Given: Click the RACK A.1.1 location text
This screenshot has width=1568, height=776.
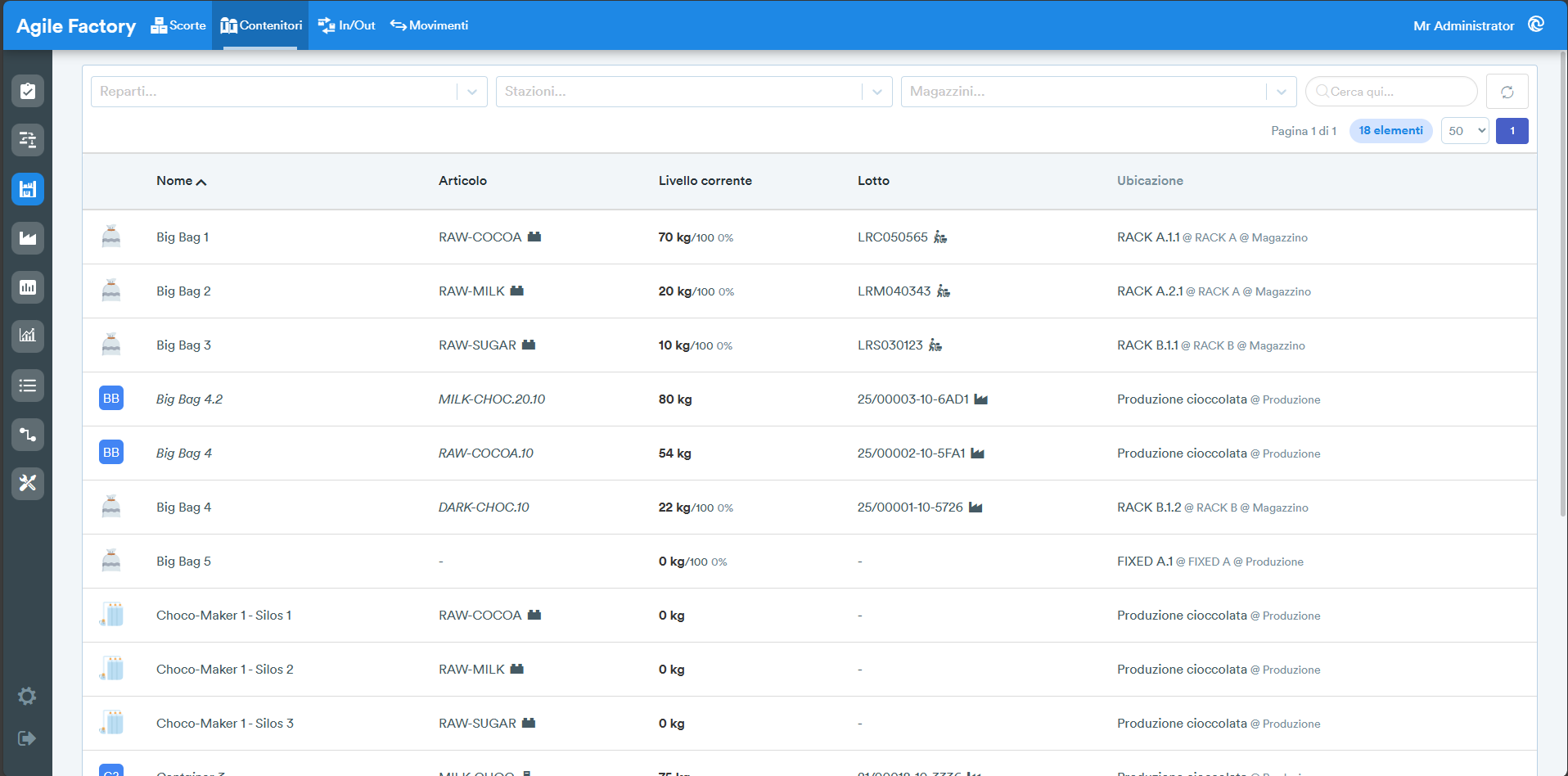Looking at the screenshot, I should pos(1148,237).
